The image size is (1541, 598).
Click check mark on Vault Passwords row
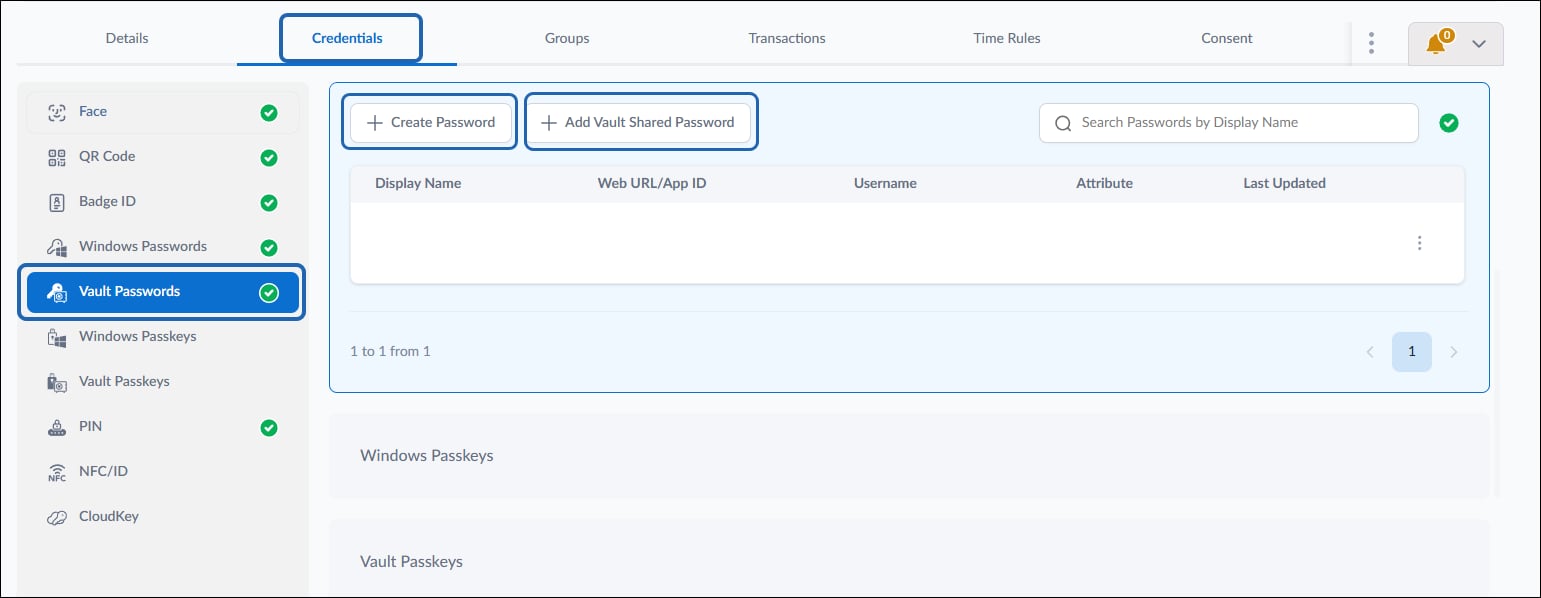point(269,293)
